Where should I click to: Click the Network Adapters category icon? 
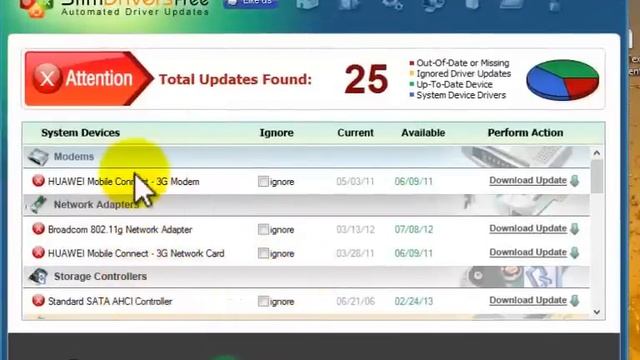pyautogui.click(x=38, y=204)
